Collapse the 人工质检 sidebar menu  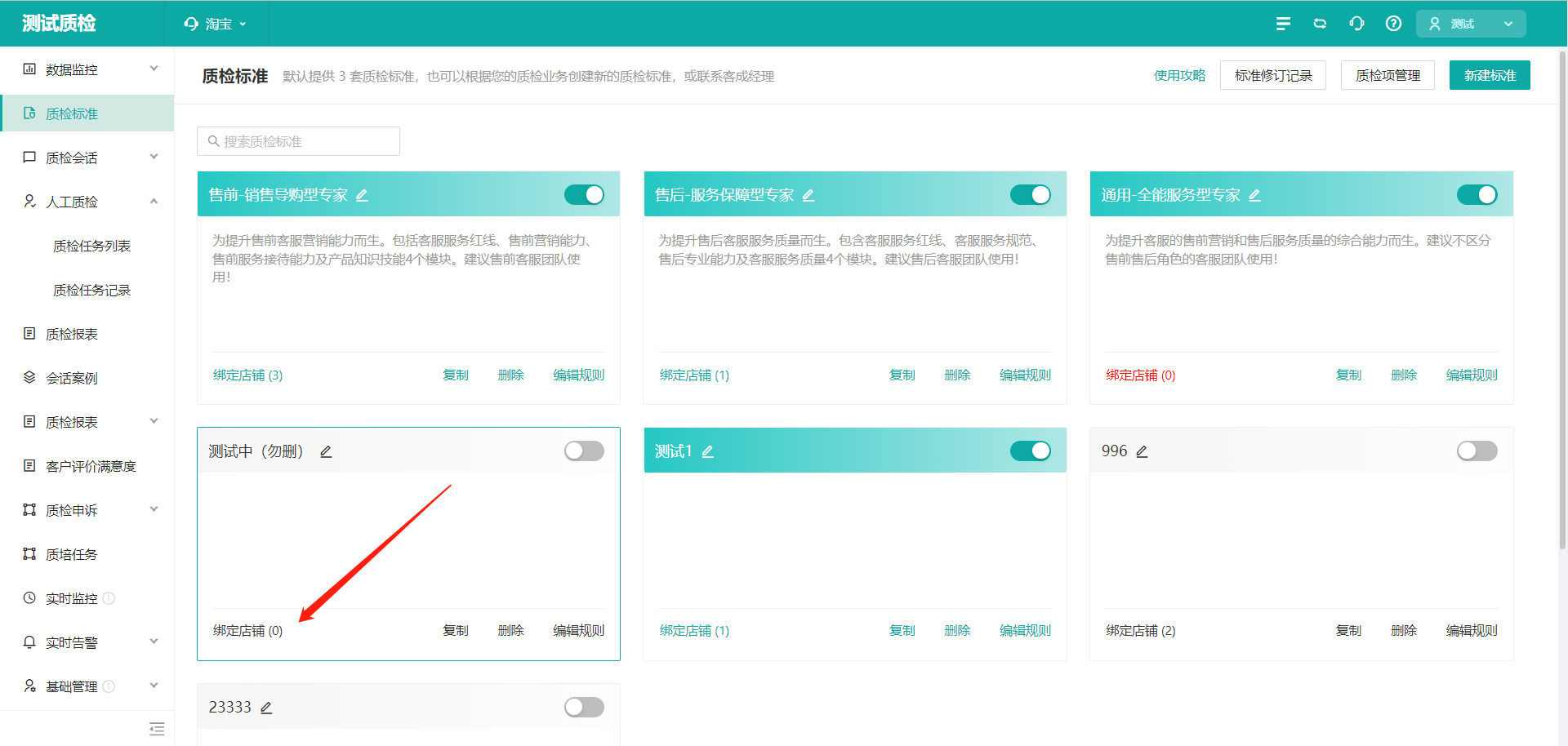[x=154, y=202]
